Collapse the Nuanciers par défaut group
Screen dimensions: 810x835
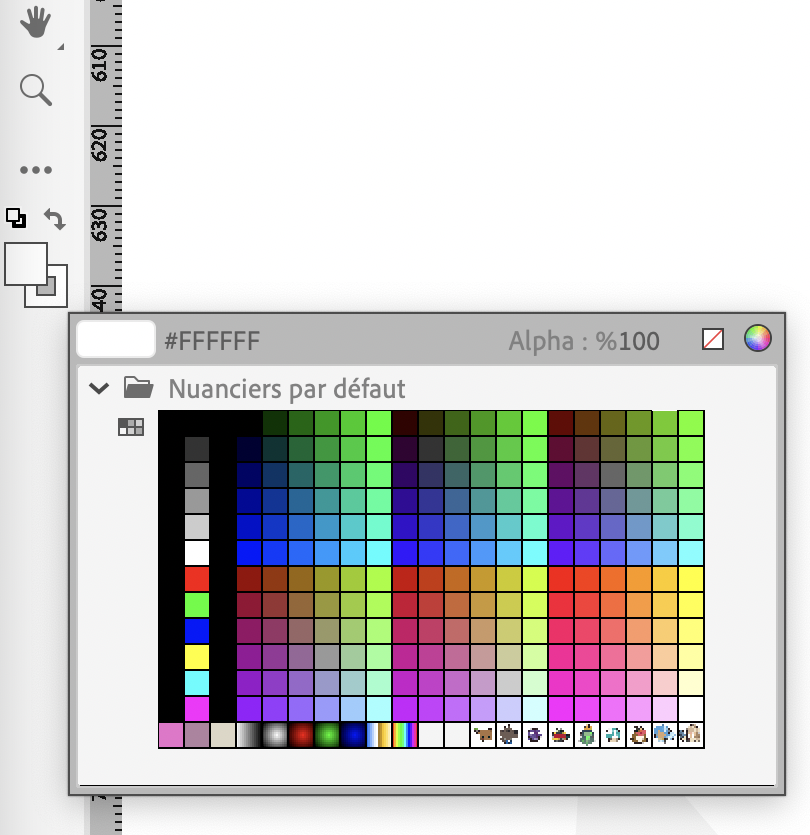pos(98,389)
